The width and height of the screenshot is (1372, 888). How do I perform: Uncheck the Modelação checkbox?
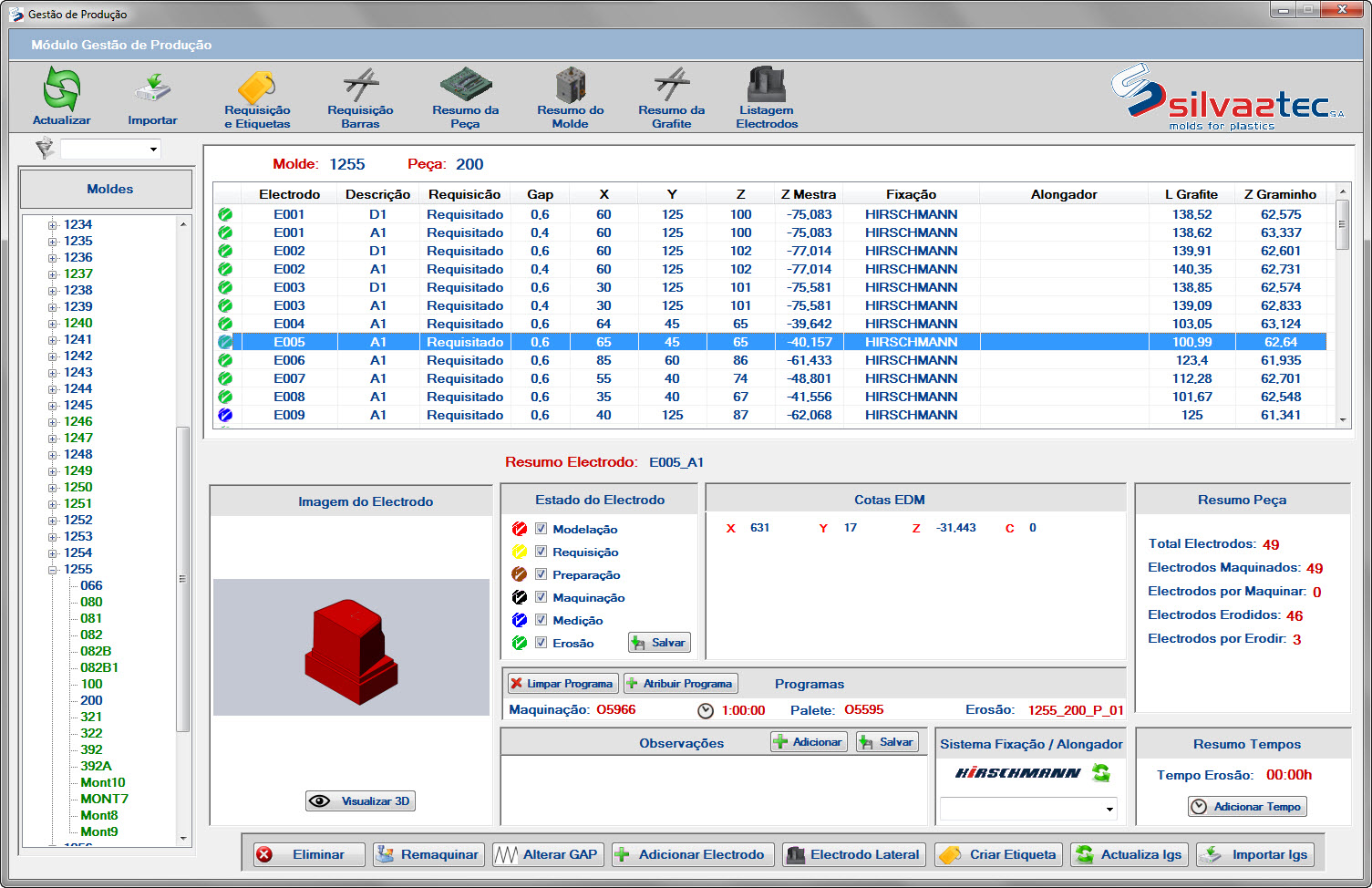click(x=542, y=529)
